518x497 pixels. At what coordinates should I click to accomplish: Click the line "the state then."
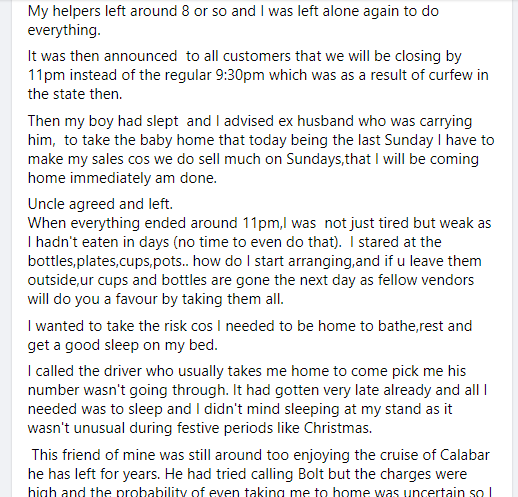click(75, 94)
